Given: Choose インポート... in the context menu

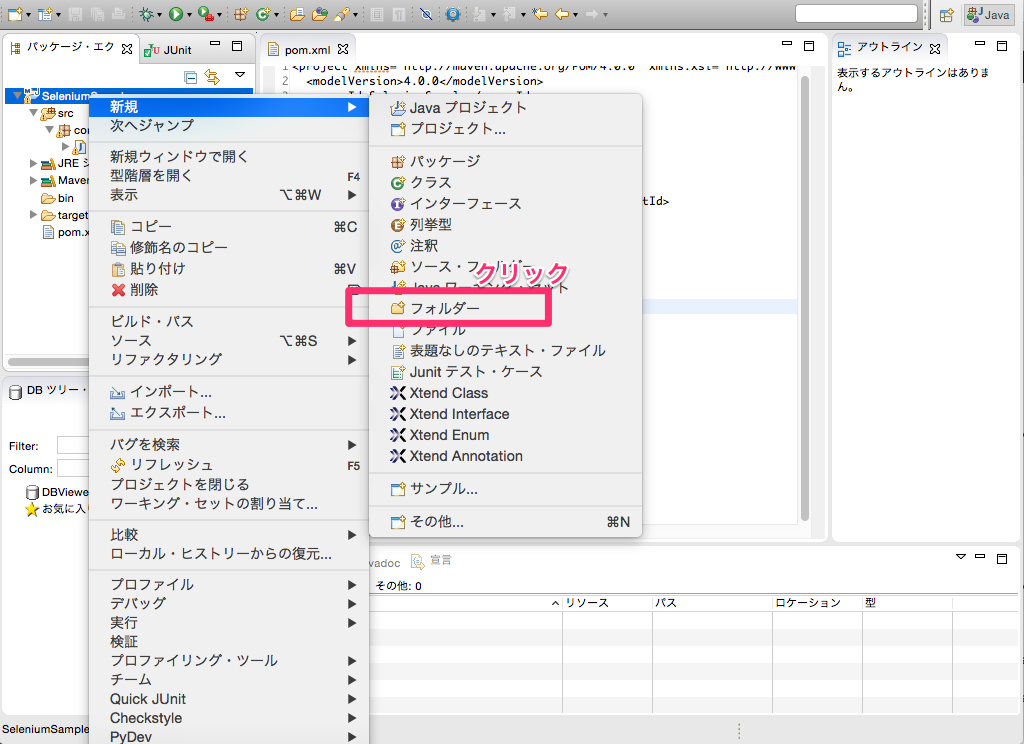Looking at the screenshot, I should click(229, 392).
